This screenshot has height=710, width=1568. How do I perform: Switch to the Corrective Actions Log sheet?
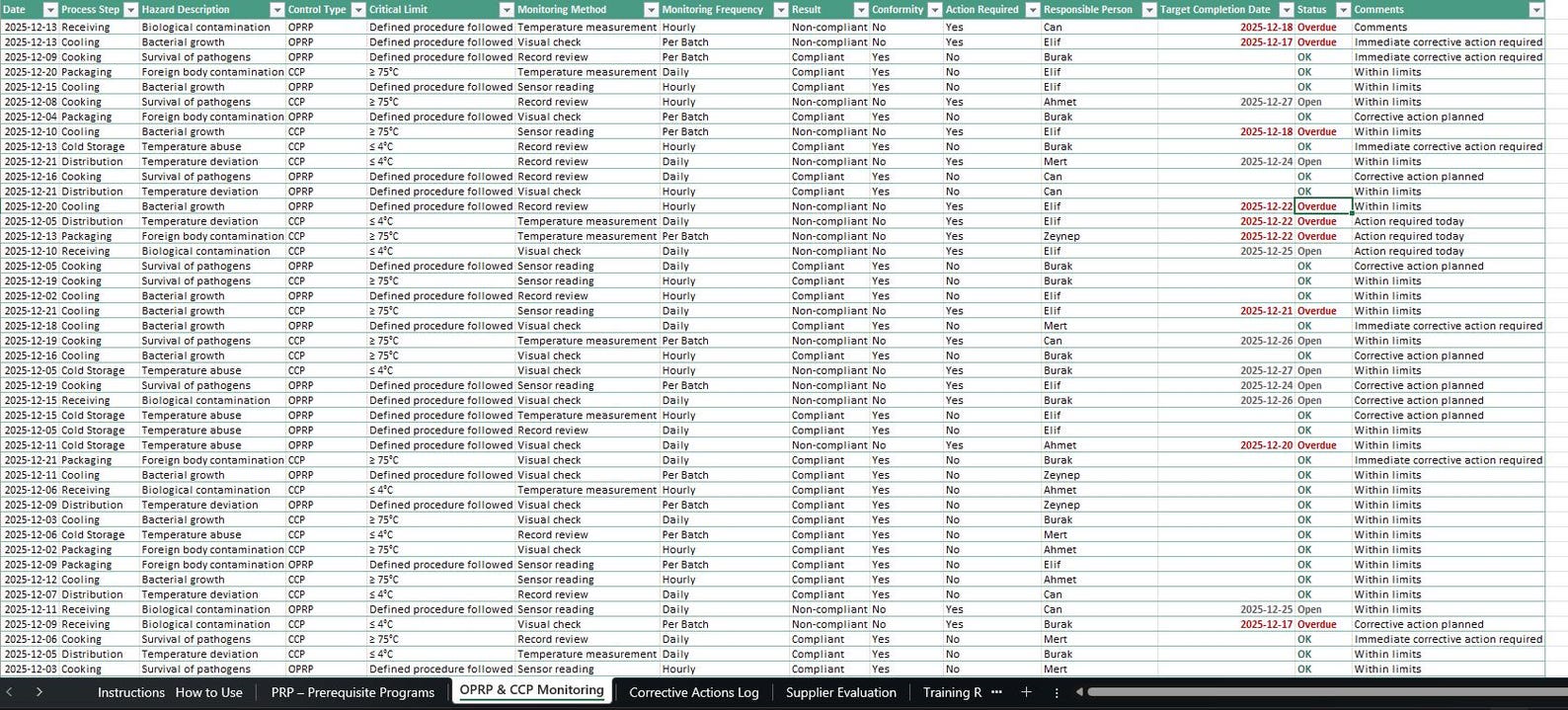point(693,692)
